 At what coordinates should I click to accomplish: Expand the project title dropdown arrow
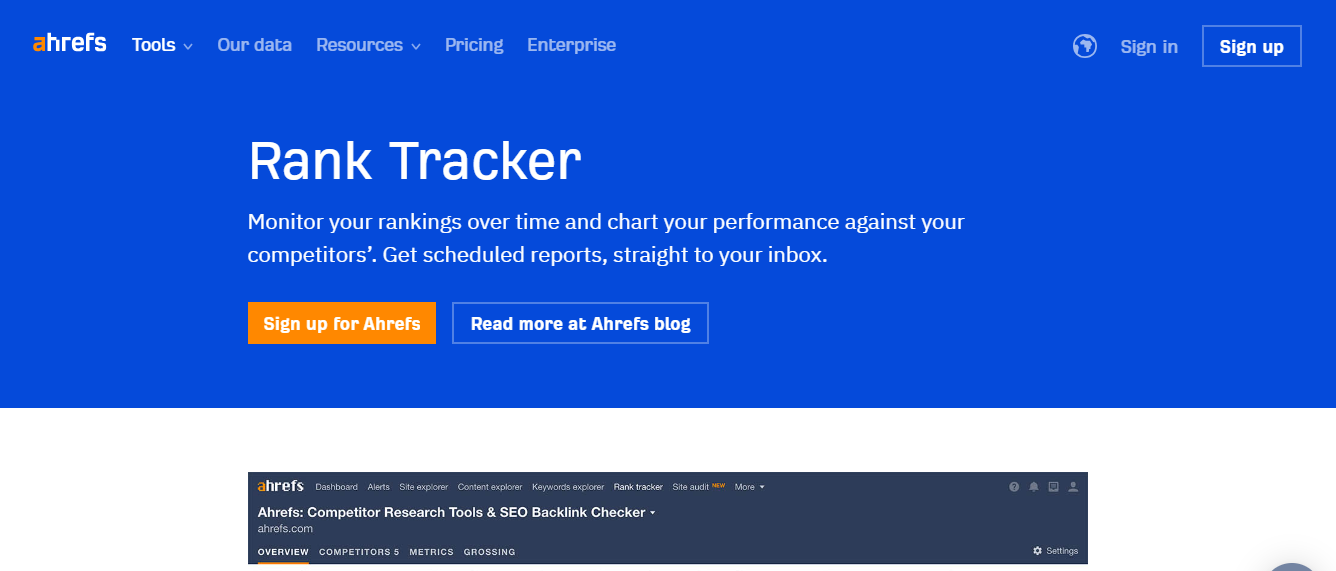pyautogui.click(x=653, y=513)
